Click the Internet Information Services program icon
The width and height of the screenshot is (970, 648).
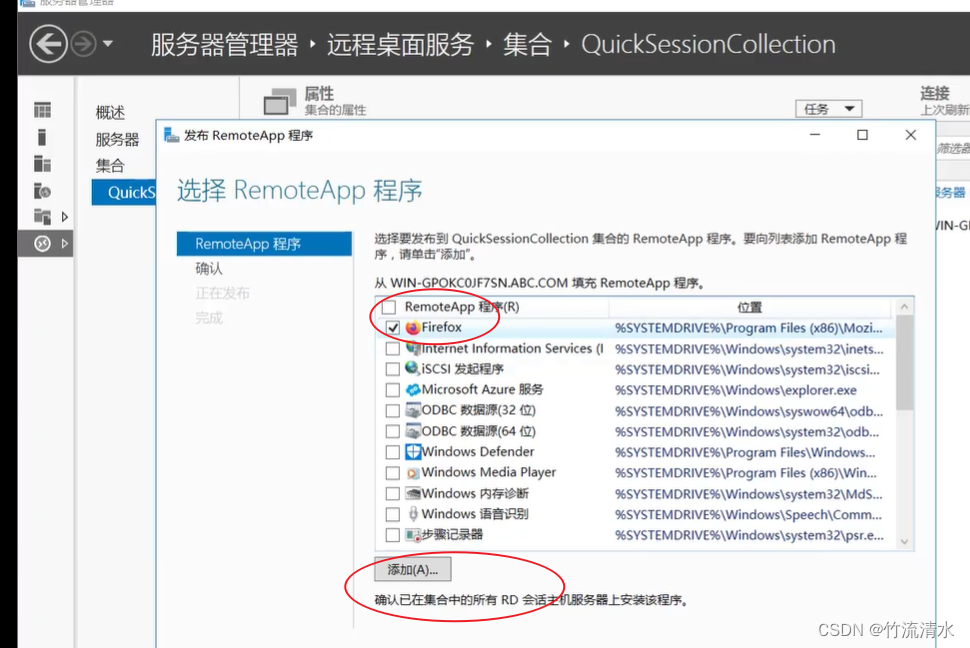(x=413, y=348)
